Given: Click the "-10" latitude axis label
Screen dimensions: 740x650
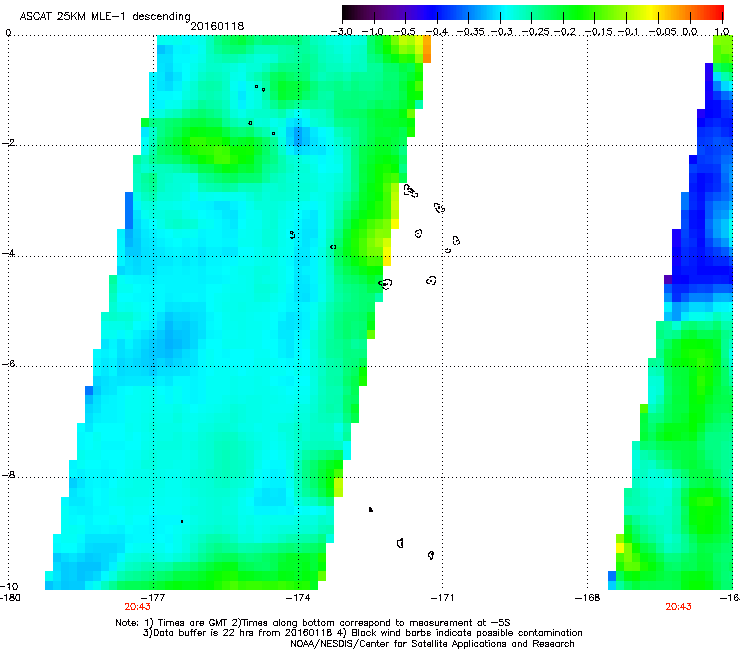Looking at the screenshot, I should tap(9, 586).
